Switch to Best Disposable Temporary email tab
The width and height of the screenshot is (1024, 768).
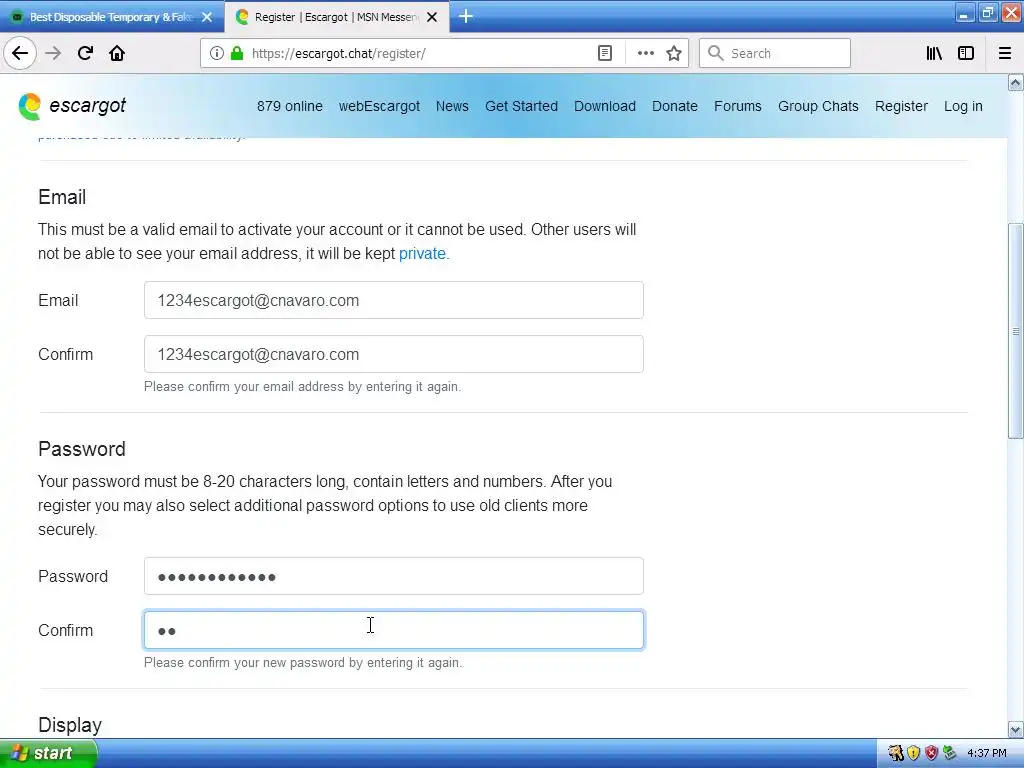click(111, 17)
